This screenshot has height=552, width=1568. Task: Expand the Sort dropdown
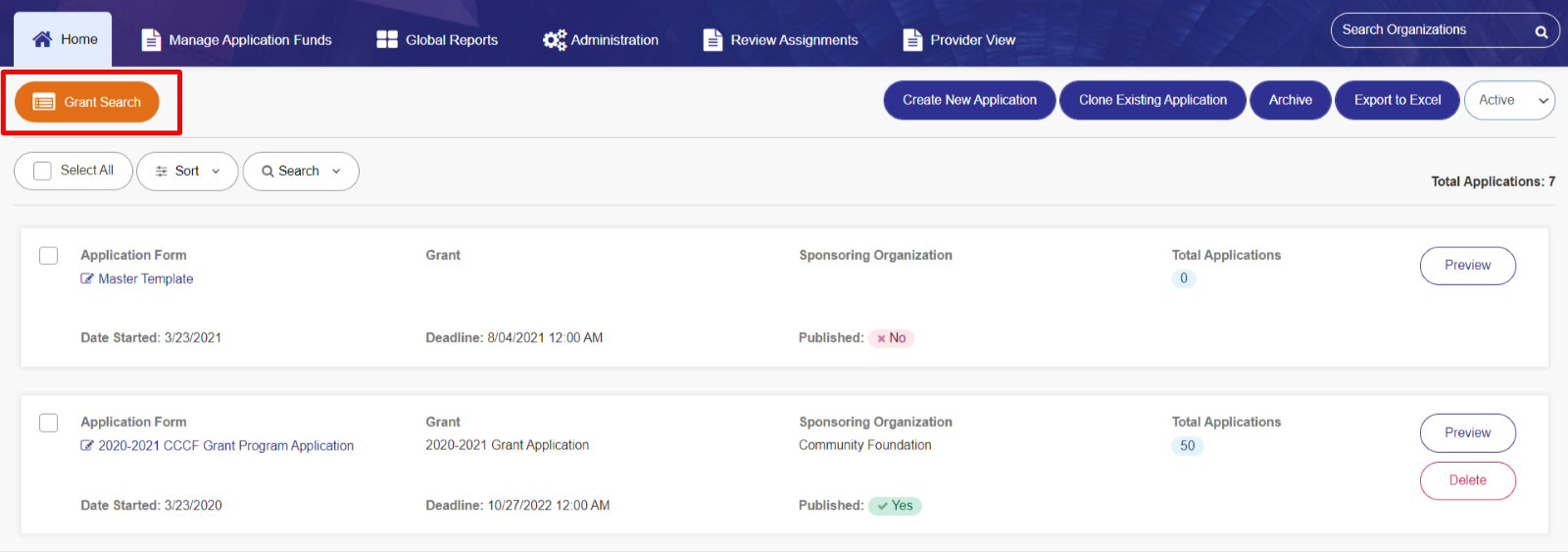(187, 171)
